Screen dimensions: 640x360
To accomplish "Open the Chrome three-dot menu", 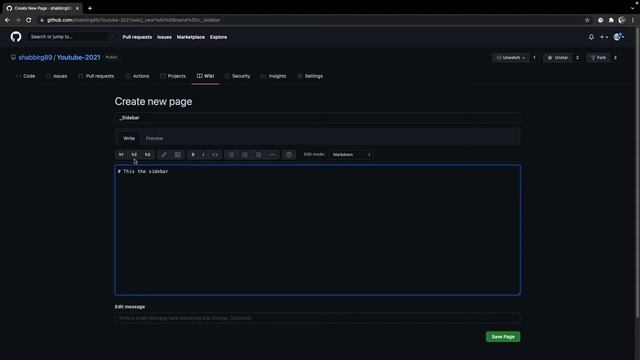I will (x=633, y=20).
